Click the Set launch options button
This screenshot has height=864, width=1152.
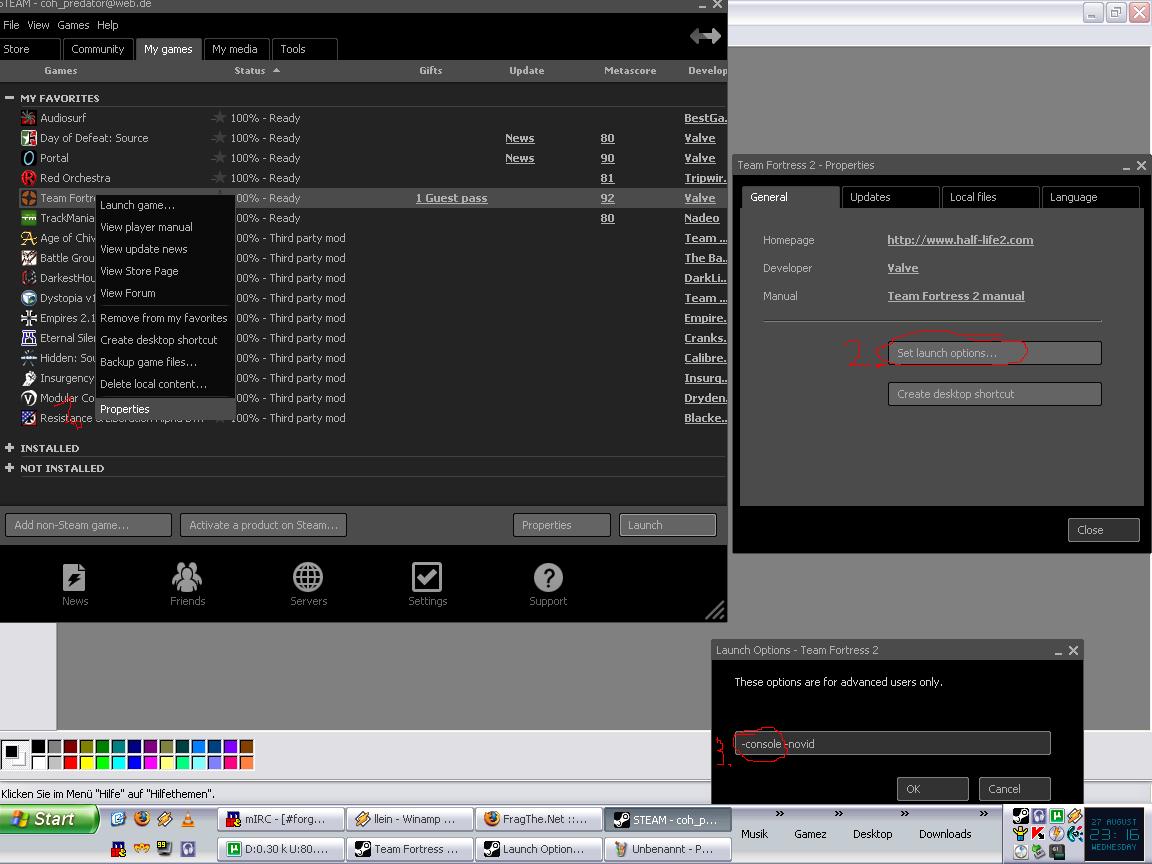(994, 353)
